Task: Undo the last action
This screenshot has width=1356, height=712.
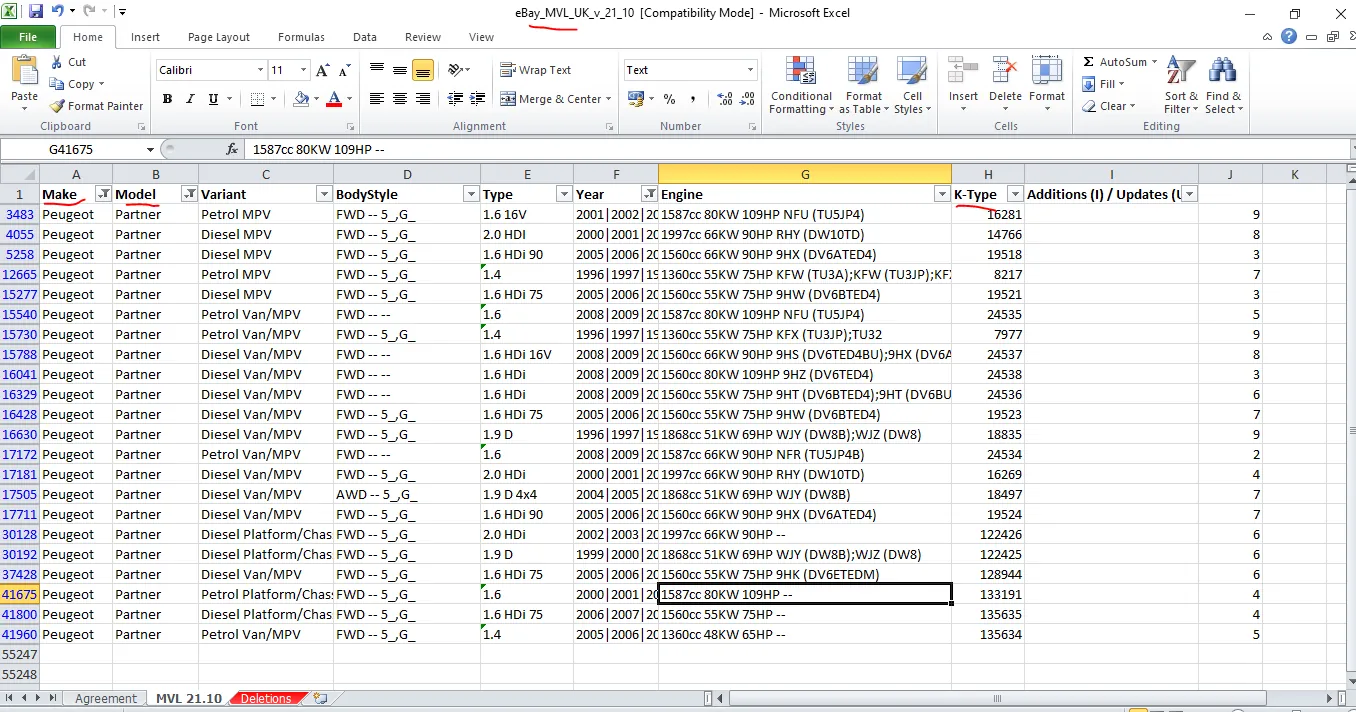Action: pyautogui.click(x=58, y=12)
